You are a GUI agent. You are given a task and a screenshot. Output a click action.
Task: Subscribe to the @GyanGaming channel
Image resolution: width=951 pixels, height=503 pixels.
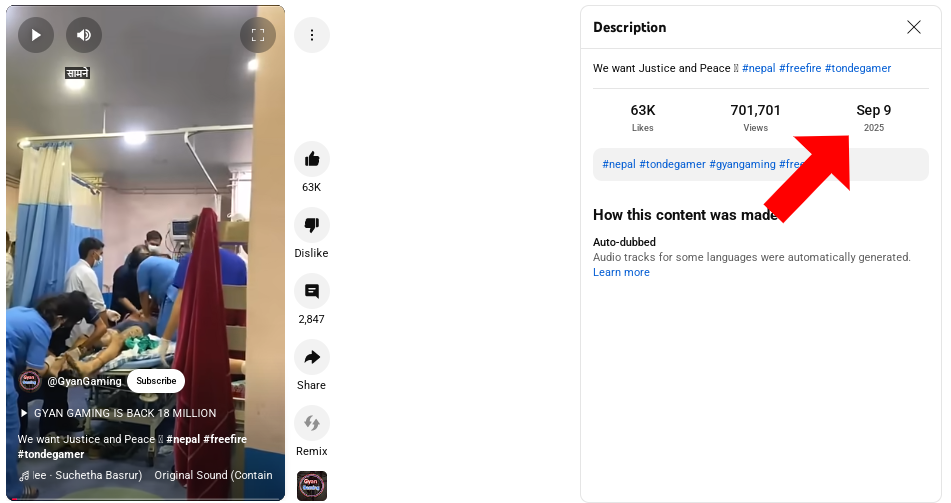[156, 381]
